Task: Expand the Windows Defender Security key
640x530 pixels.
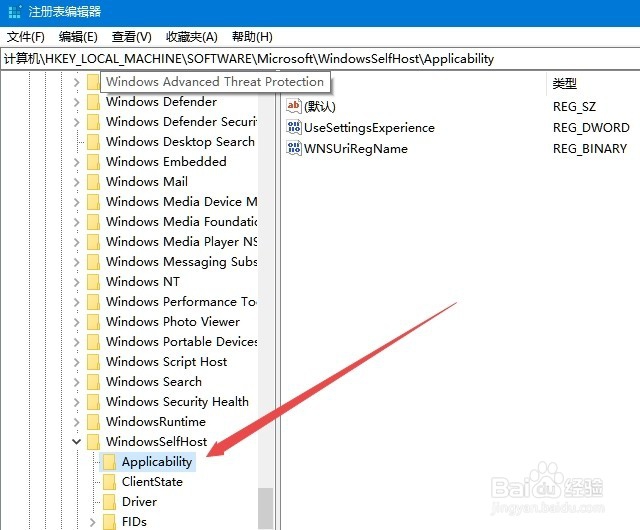Action: click(x=76, y=122)
